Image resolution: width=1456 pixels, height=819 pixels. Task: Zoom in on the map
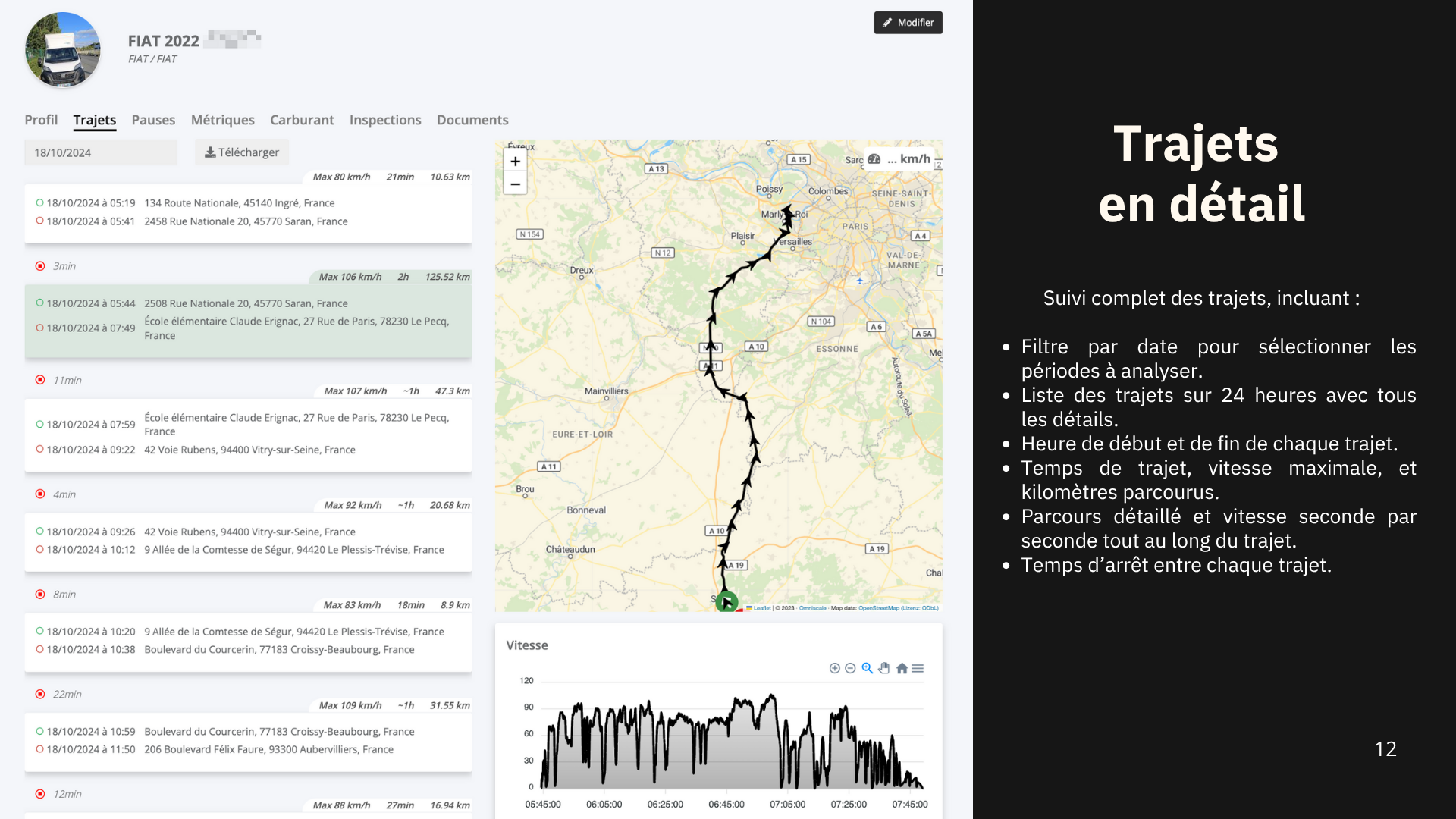click(x=515, y=161)
